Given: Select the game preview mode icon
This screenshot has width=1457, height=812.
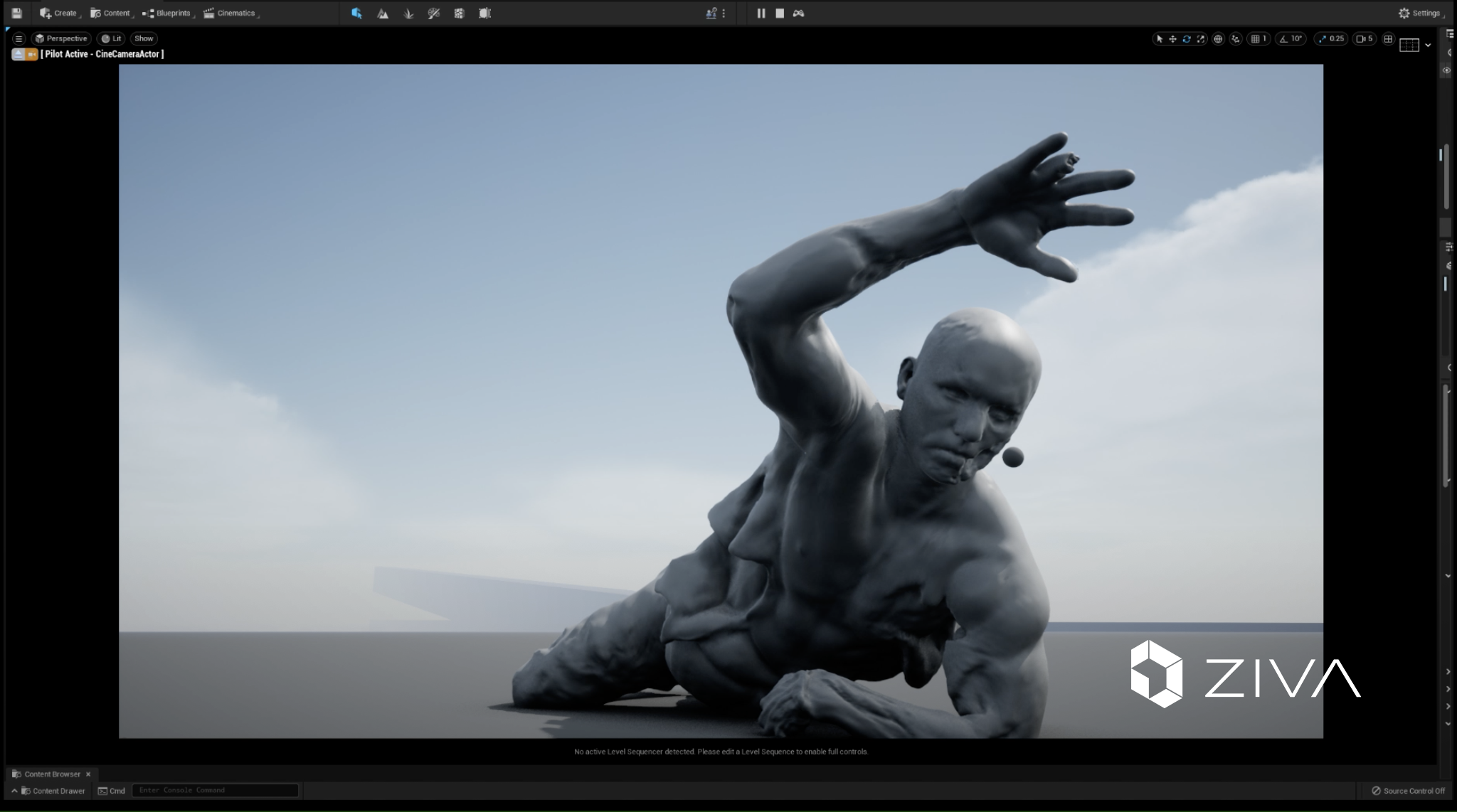Looking at the screenshot, I should click(797, 13).
